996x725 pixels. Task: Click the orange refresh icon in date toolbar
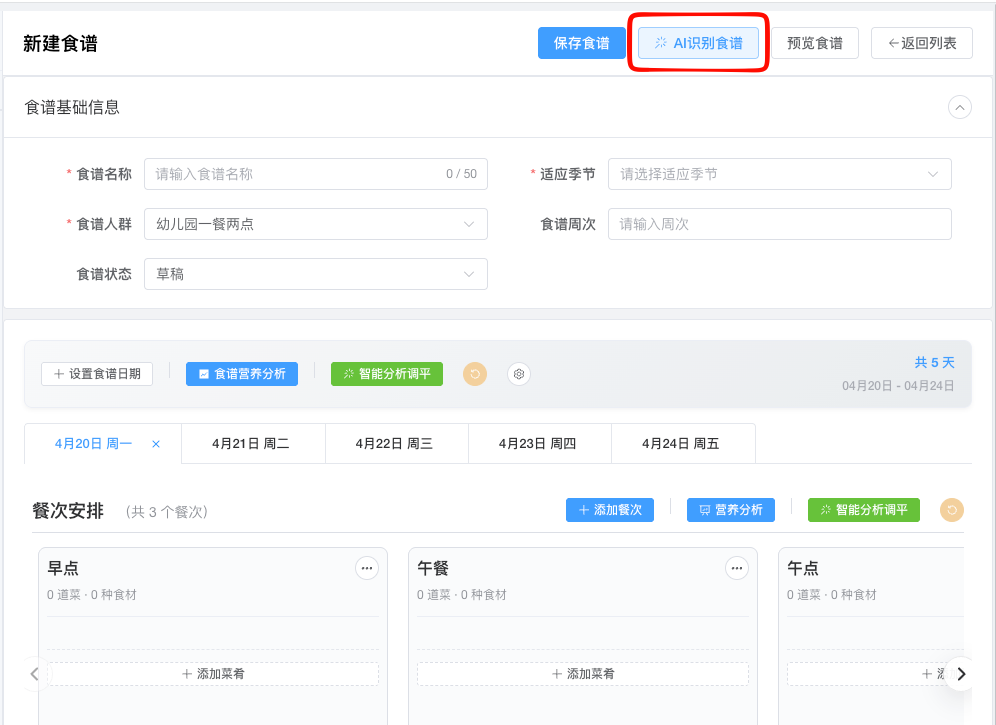tap(475, 374)
